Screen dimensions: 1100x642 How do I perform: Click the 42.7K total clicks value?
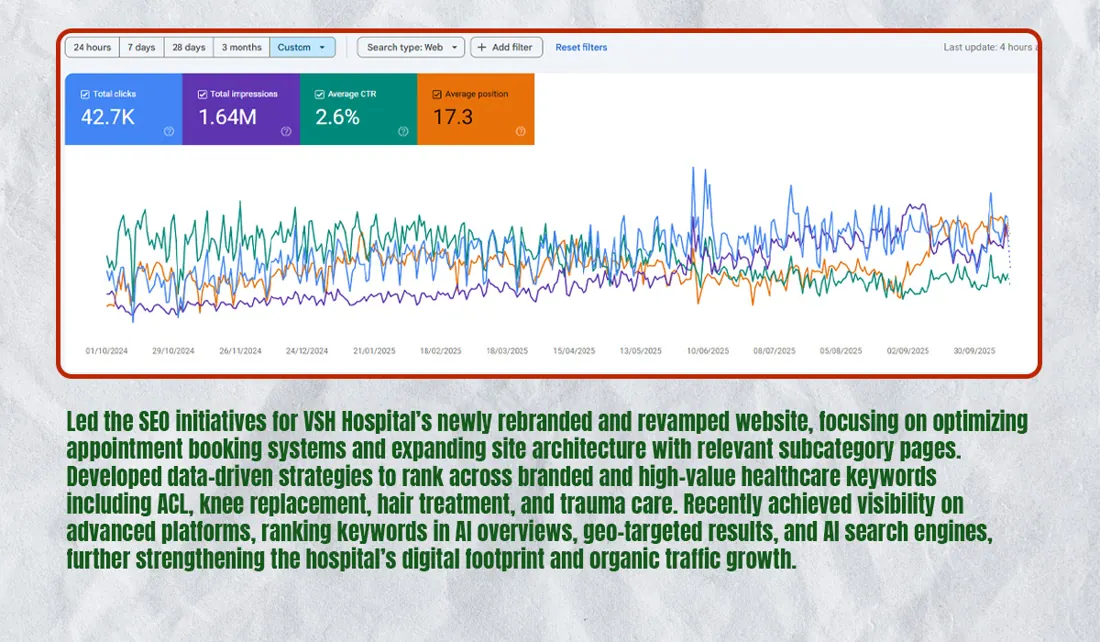coord(107,116)
